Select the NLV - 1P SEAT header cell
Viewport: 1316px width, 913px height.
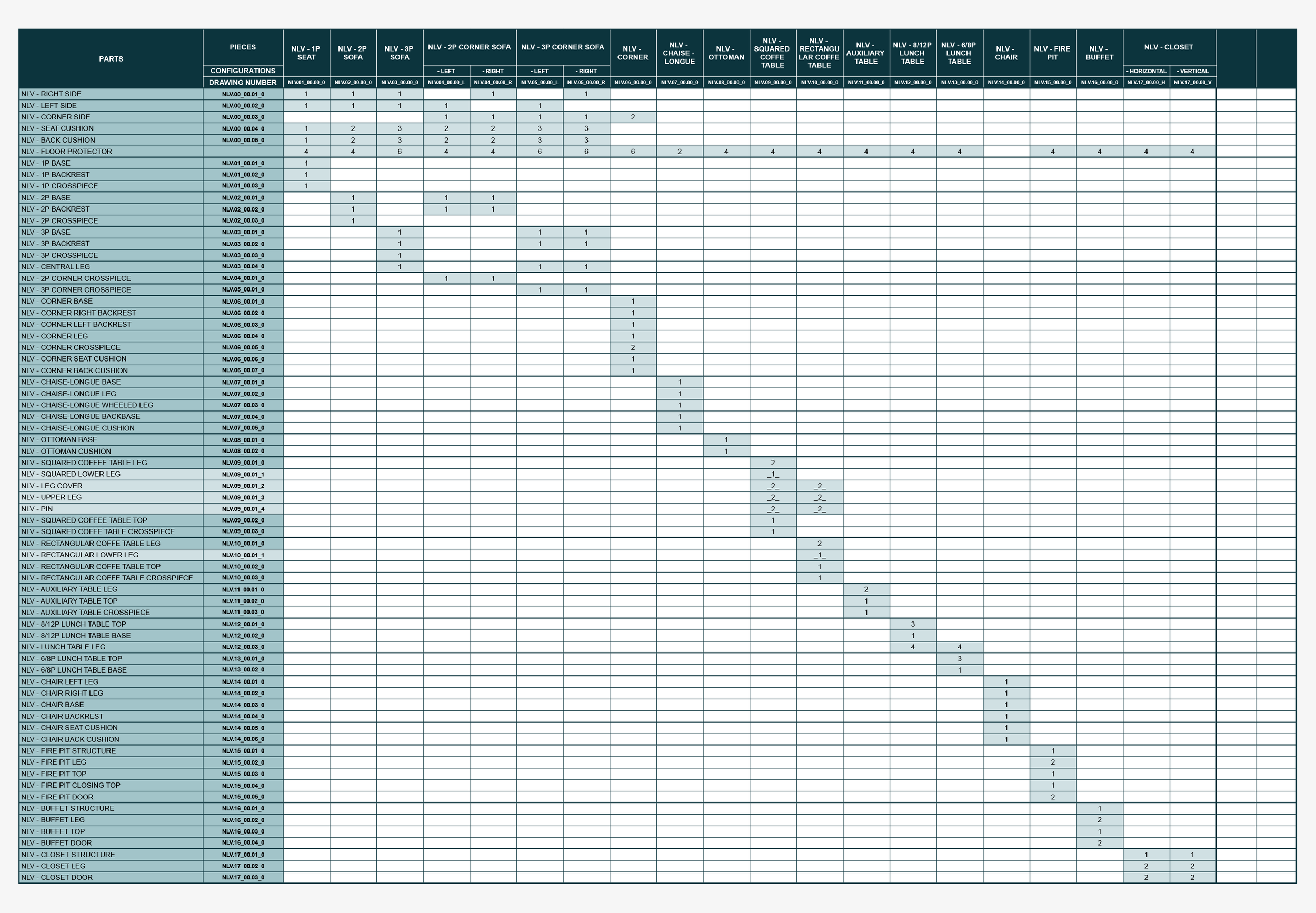306,53
